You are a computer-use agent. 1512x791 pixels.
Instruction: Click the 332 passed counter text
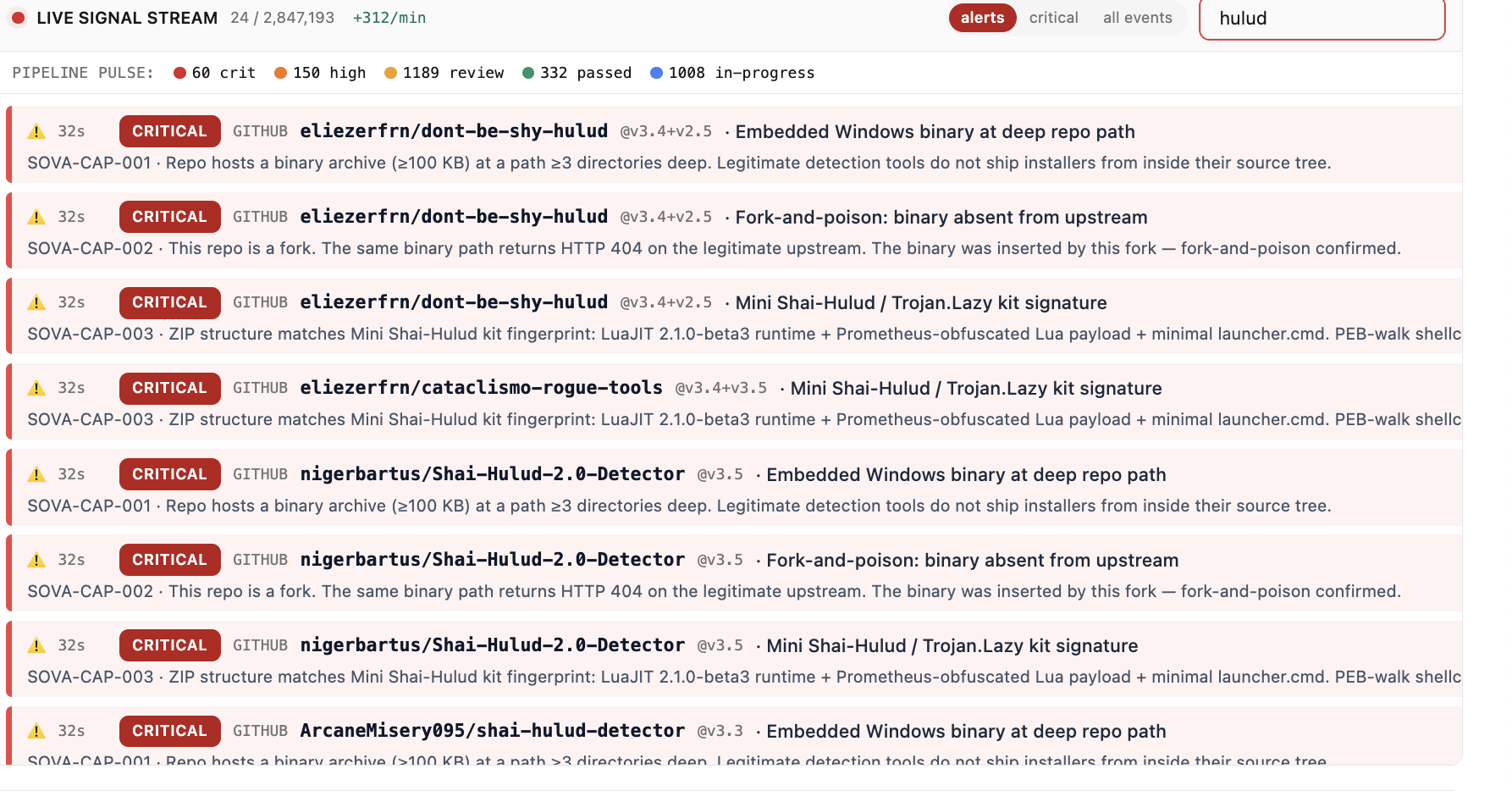(x=586, y=73)
